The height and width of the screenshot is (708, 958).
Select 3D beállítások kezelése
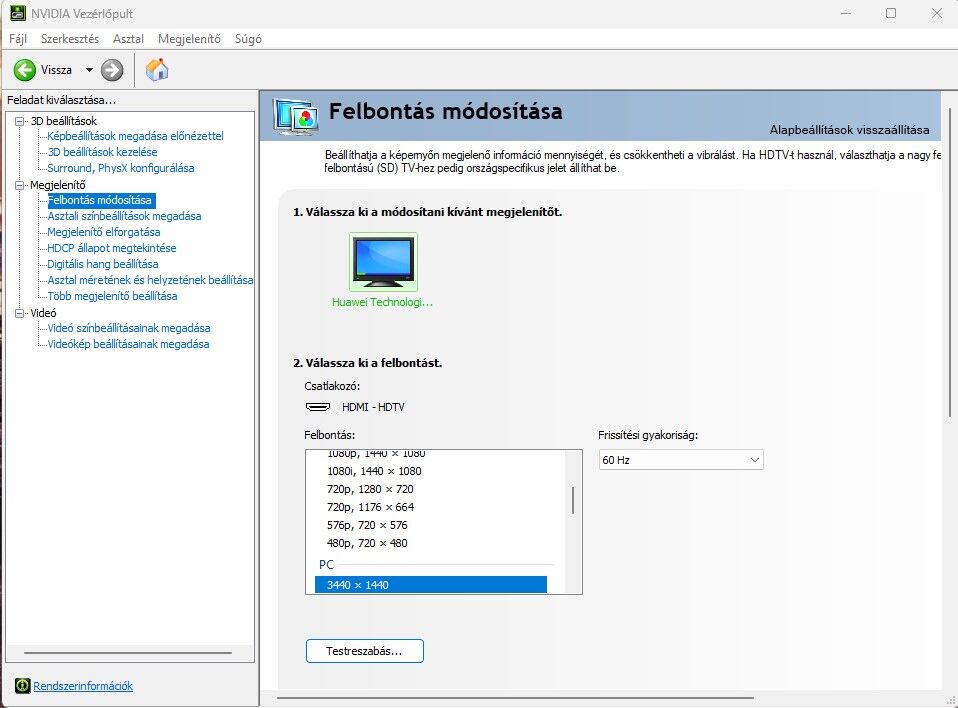click(x=103, y=152)
